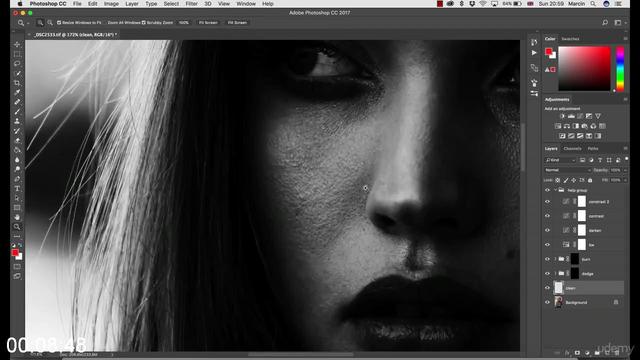Screen dimensions: 640x360
Task: Open the History panel icon
Action: tap(534, 42)
